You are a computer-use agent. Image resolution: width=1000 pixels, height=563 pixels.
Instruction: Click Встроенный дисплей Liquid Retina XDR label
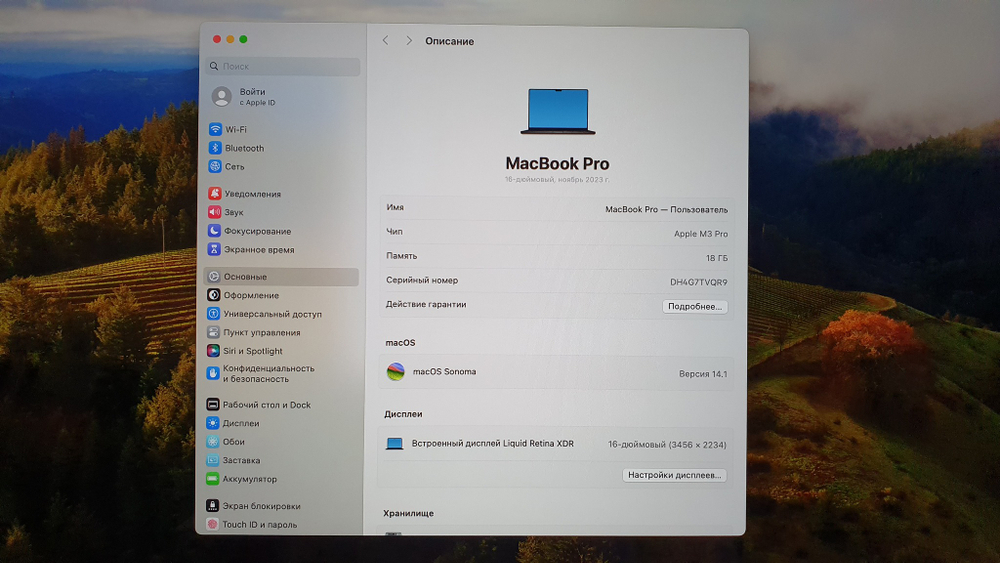click(x=493, y=443)
